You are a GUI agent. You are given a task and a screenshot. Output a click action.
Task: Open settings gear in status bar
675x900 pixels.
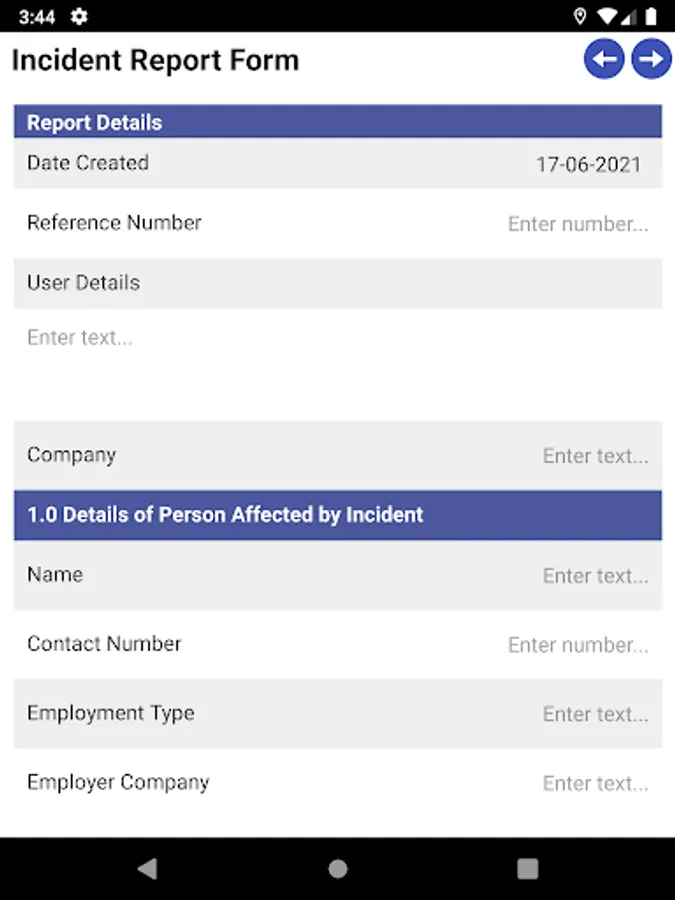tap(79, 17)
